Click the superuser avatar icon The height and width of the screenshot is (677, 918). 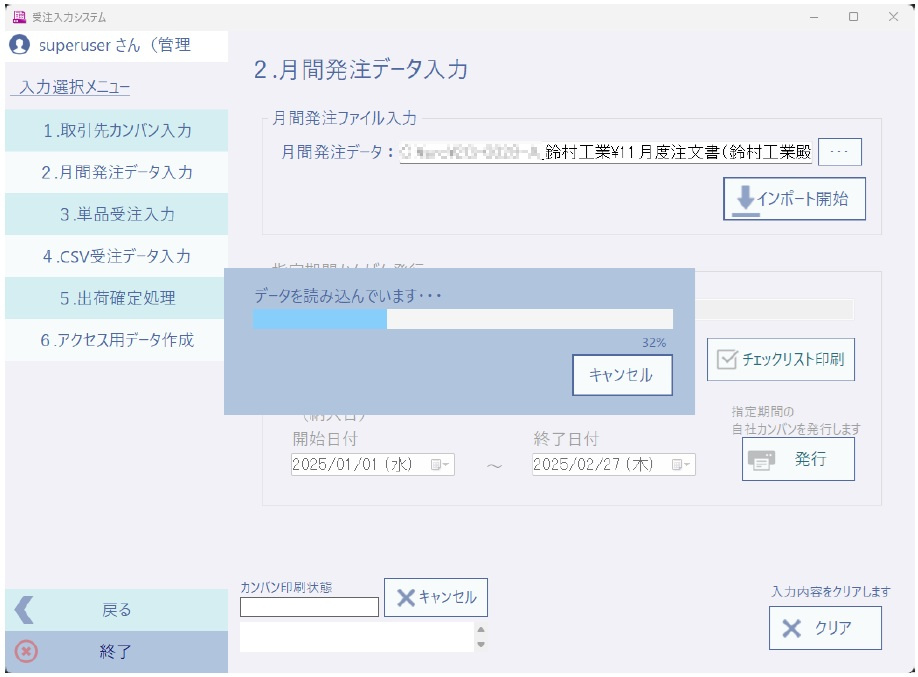17,45
